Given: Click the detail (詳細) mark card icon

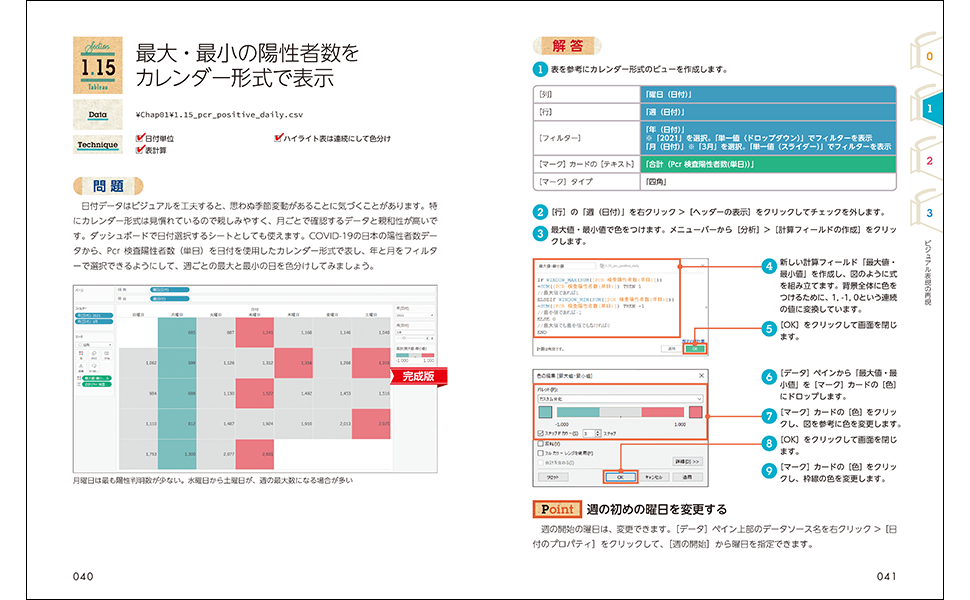Looking at the screenshot, I should (81, 366).
